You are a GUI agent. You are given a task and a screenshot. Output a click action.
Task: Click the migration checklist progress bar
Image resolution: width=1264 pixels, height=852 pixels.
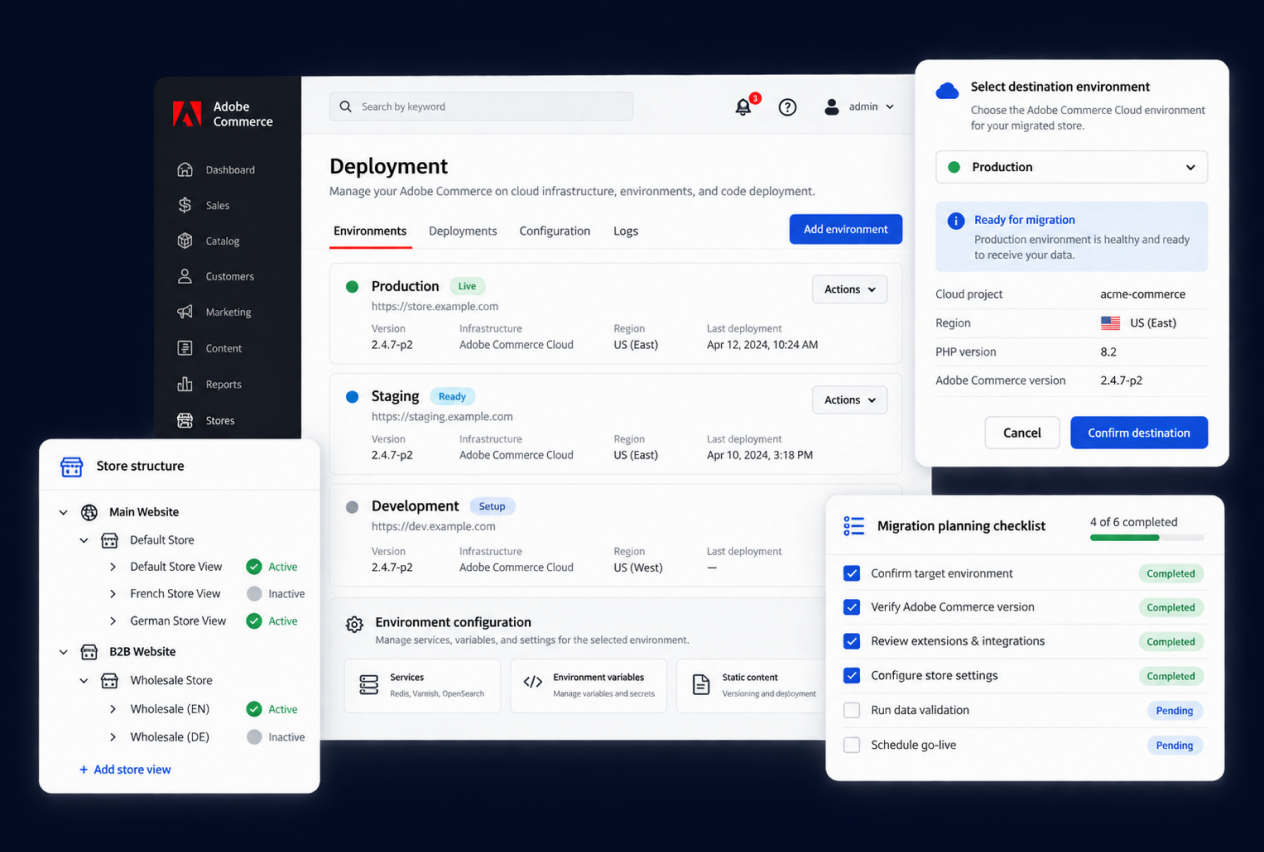point(1147,538)
